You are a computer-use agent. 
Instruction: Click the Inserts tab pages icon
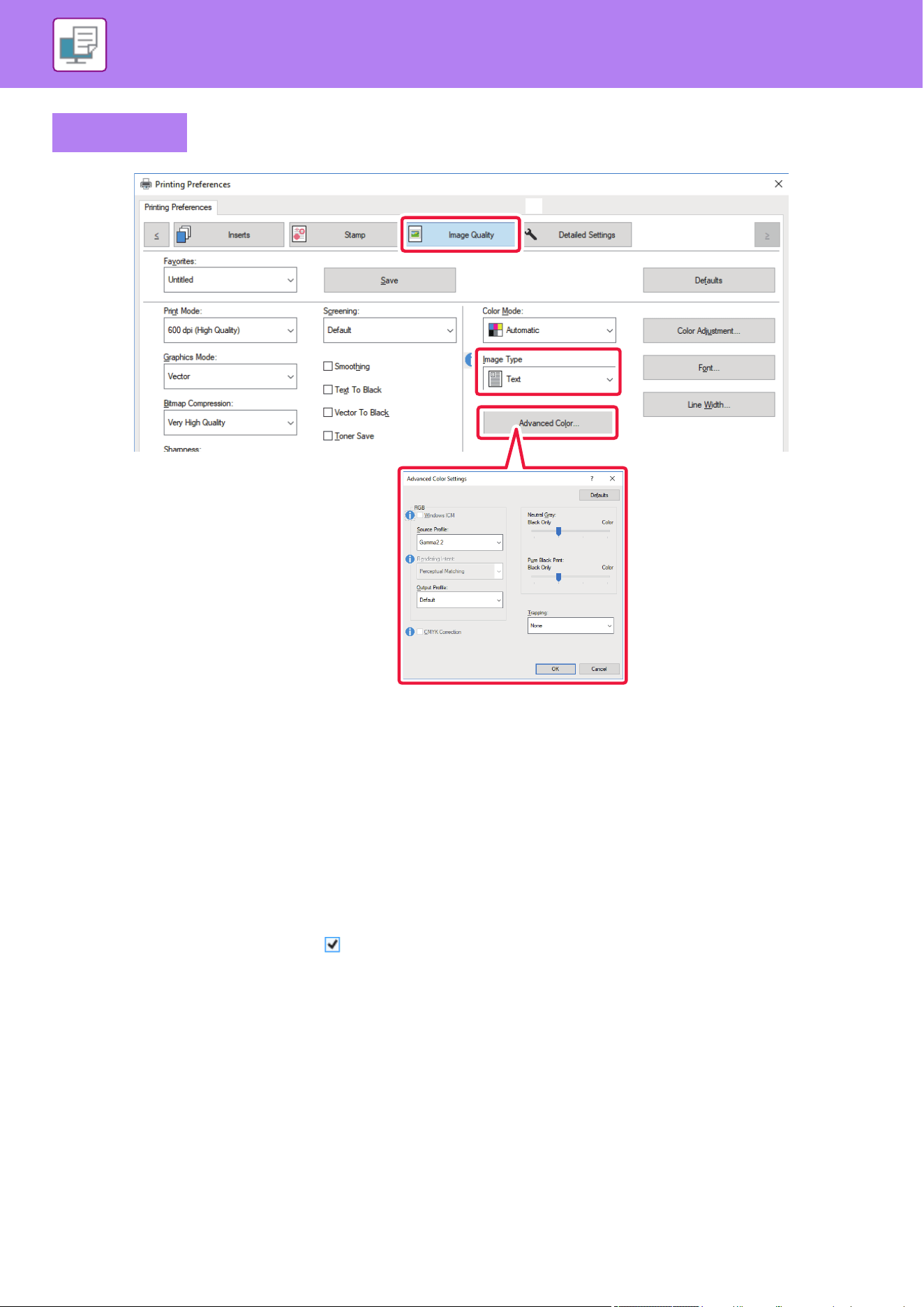point(183,234)
